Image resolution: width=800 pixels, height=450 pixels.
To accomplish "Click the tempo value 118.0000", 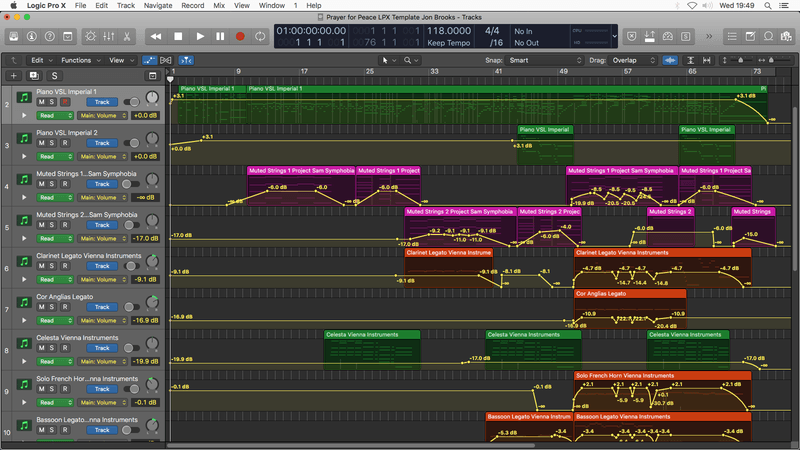I will pos(448,31).
